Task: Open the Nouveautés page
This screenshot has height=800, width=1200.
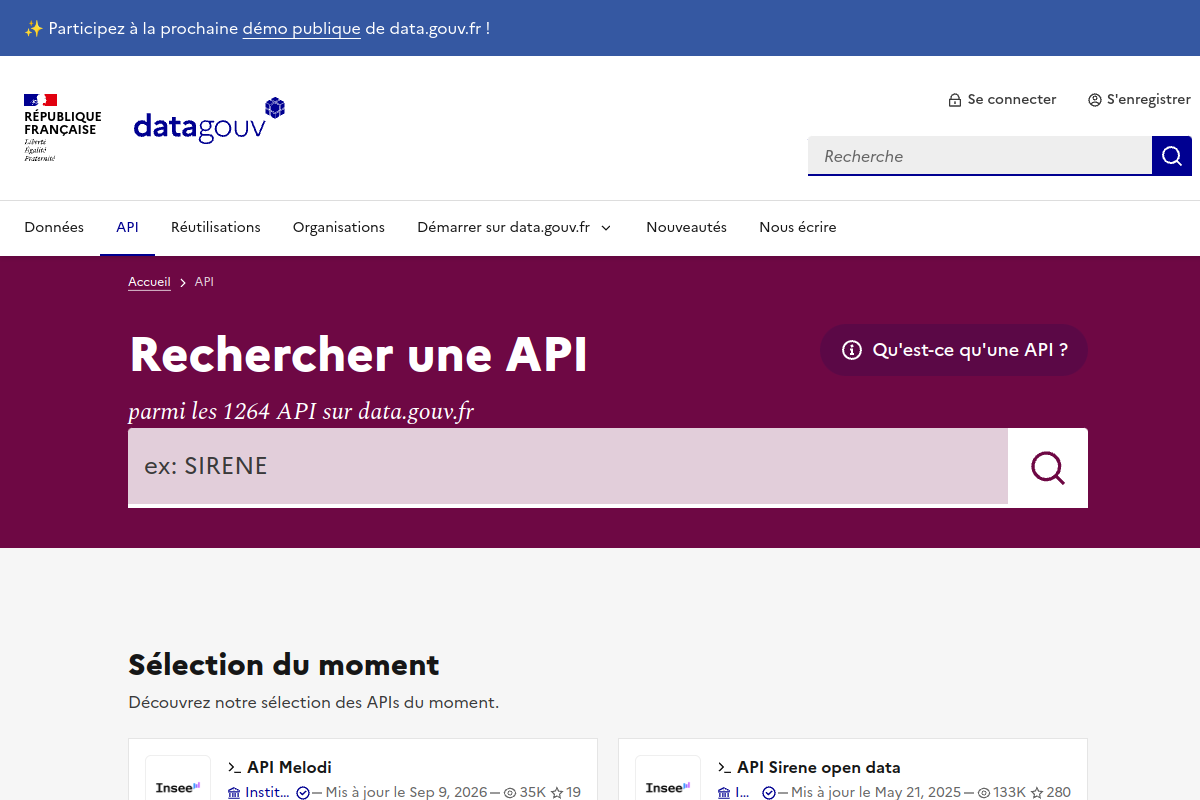Action: [686, 227]
